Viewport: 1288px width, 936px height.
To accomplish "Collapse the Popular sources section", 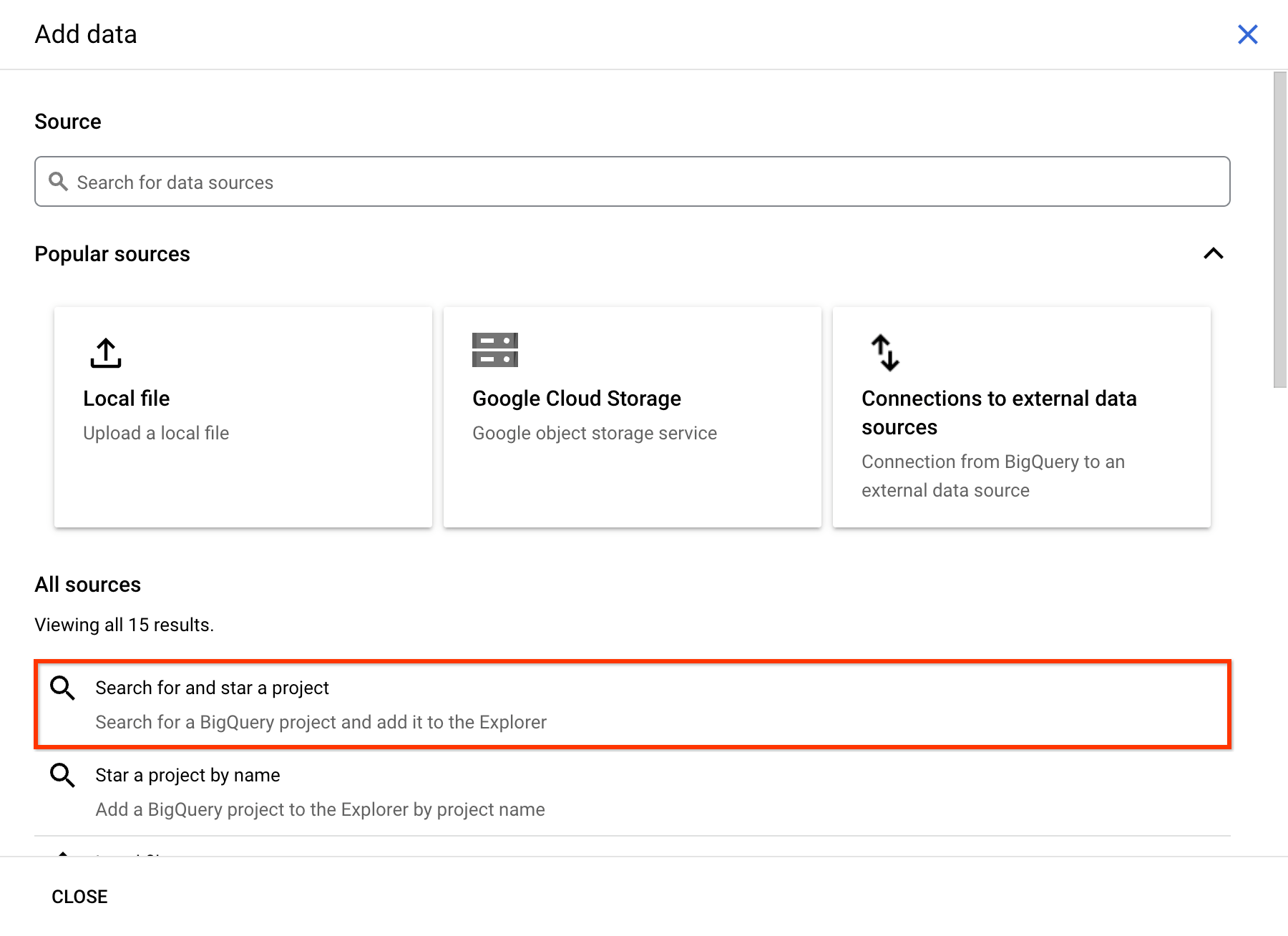I will click(x=1214, y=253).
